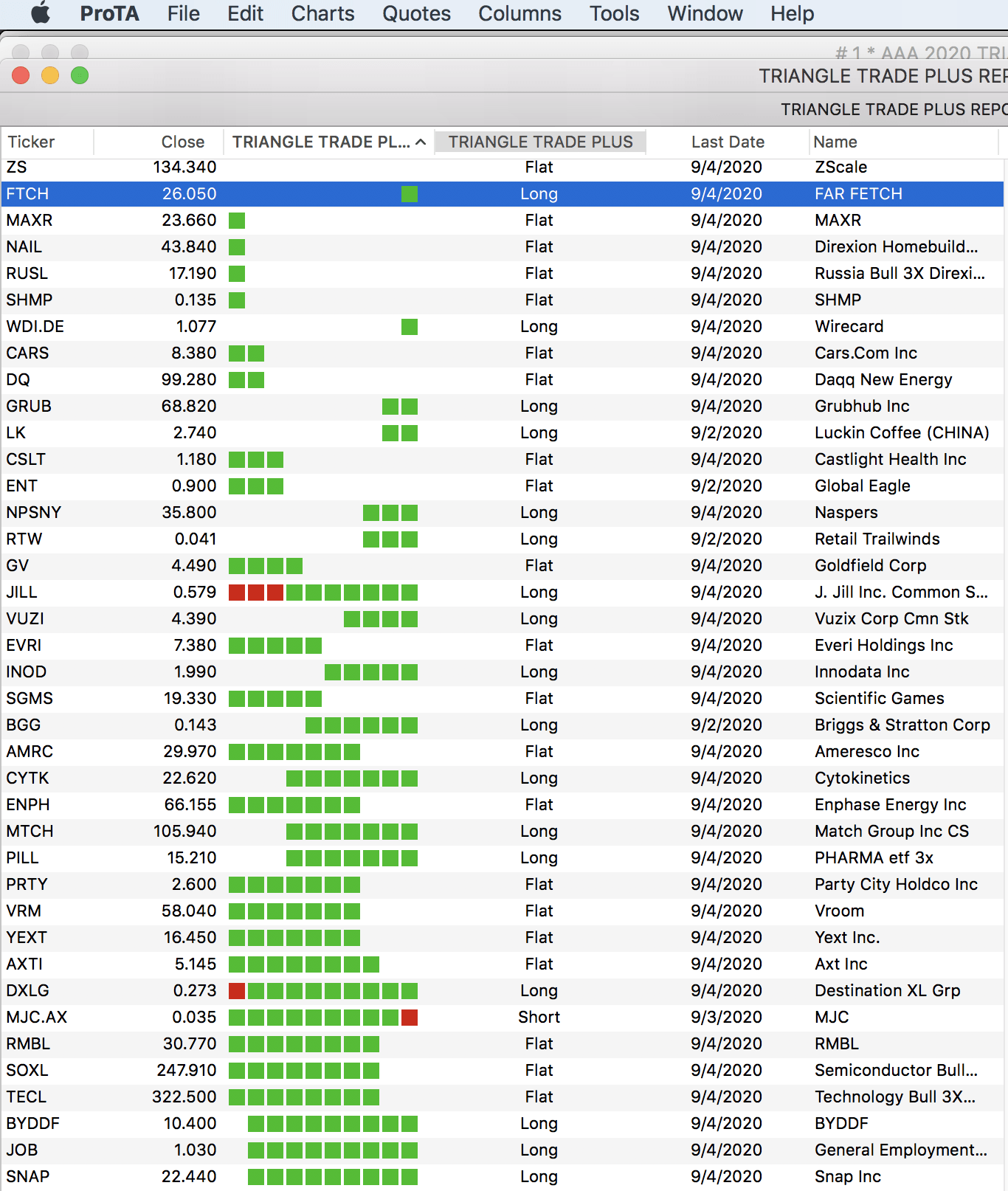
Task: Open the Columns menu
Action: pos(519,13)
